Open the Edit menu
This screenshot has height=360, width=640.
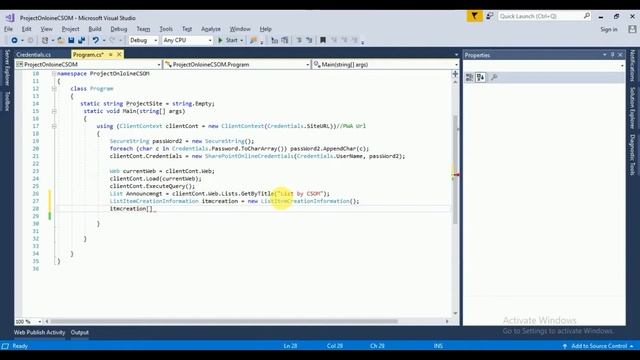27,29
